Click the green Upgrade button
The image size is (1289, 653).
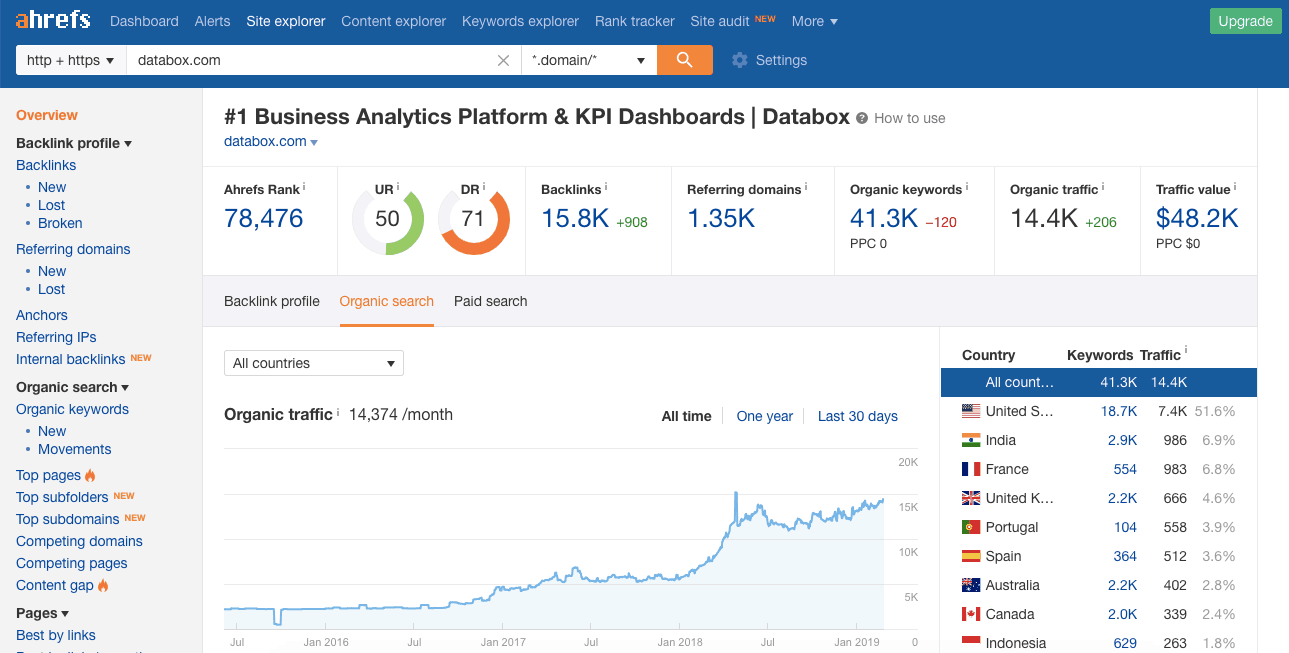[x=1245, y=21]
